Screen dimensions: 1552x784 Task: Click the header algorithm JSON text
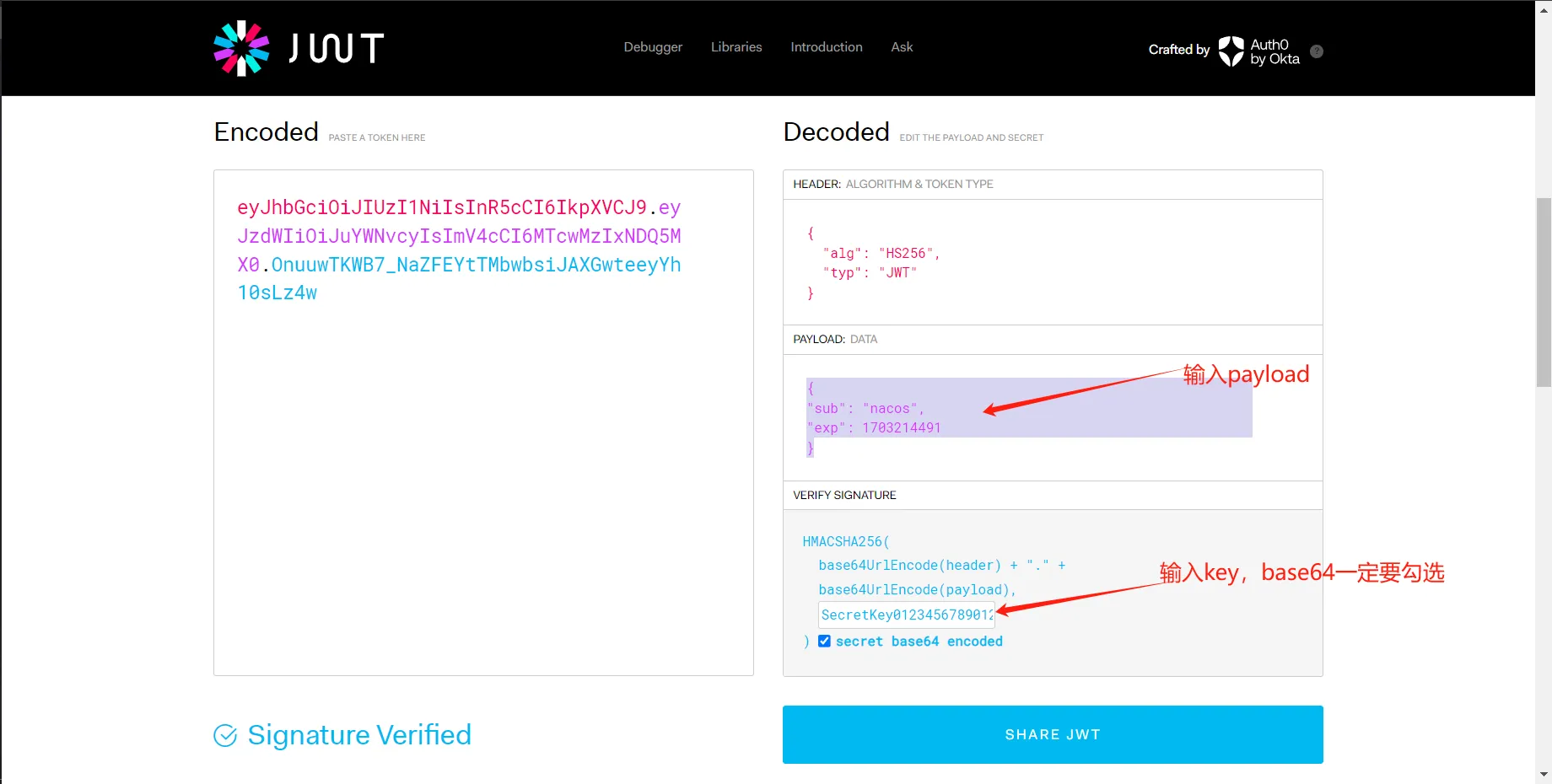tap(879, 253)
